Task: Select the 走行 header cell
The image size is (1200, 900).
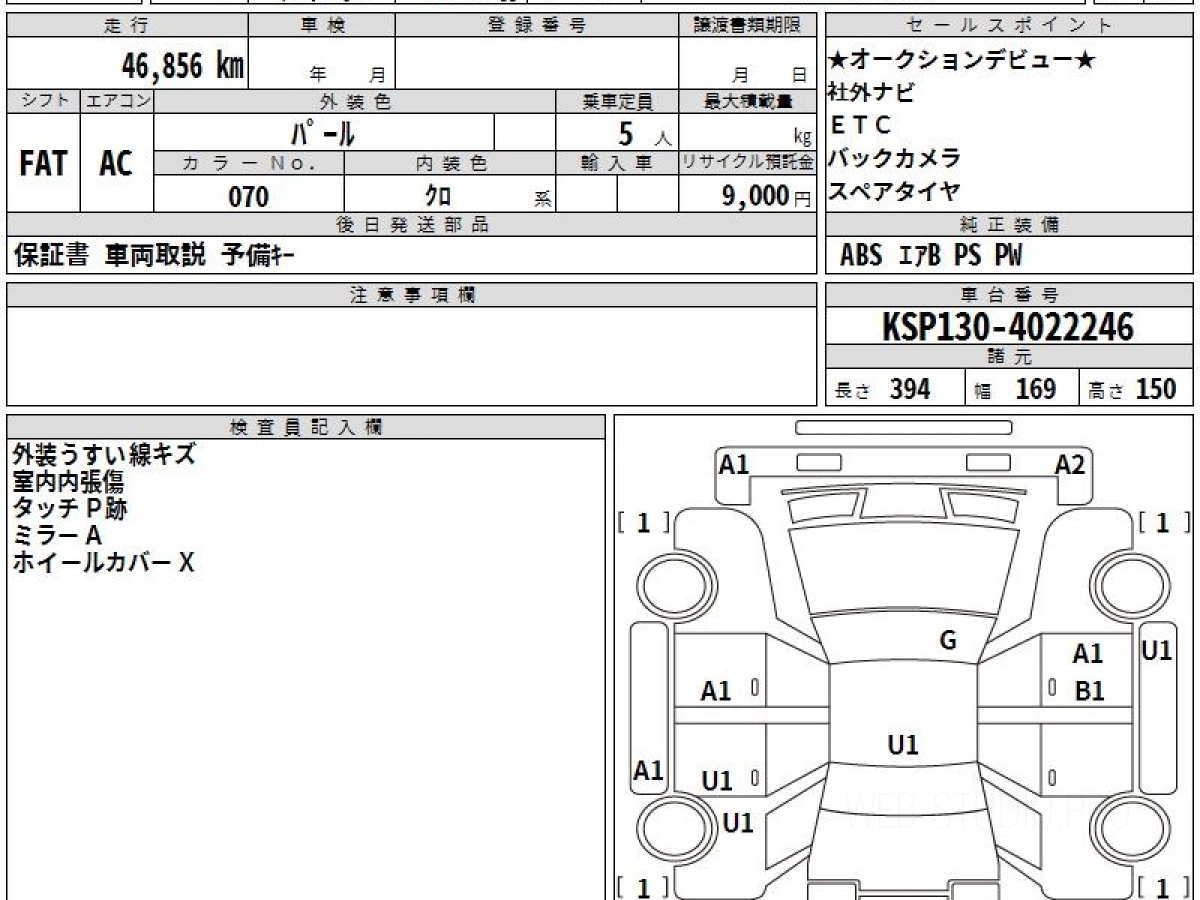Action: click(126, 26)
